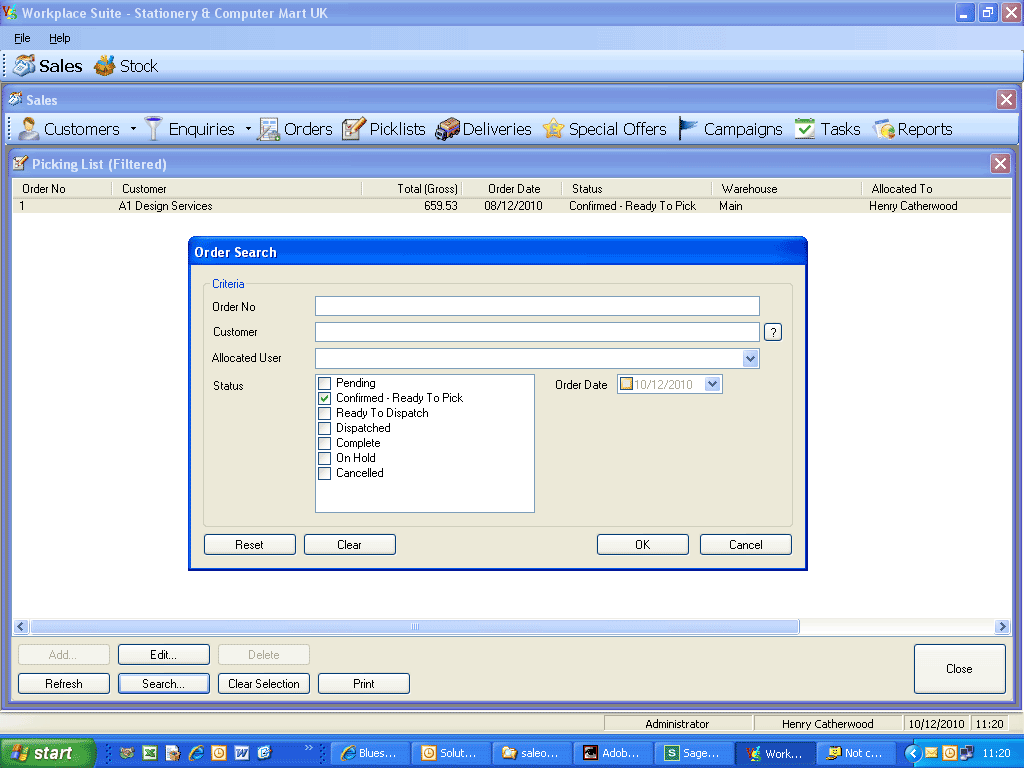Image resolution: width=1024 pixels, height=768 pixels.
Task: Launch Word from quick launch bar
Action: click(x=242, y=753)
